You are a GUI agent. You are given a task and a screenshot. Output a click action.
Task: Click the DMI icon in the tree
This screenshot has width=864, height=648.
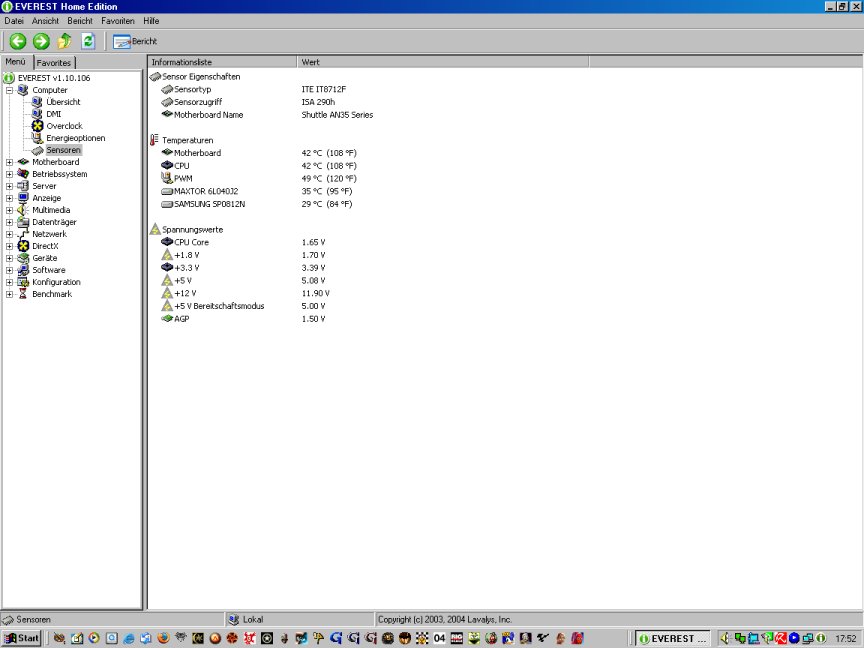click(x=38, y=114)
